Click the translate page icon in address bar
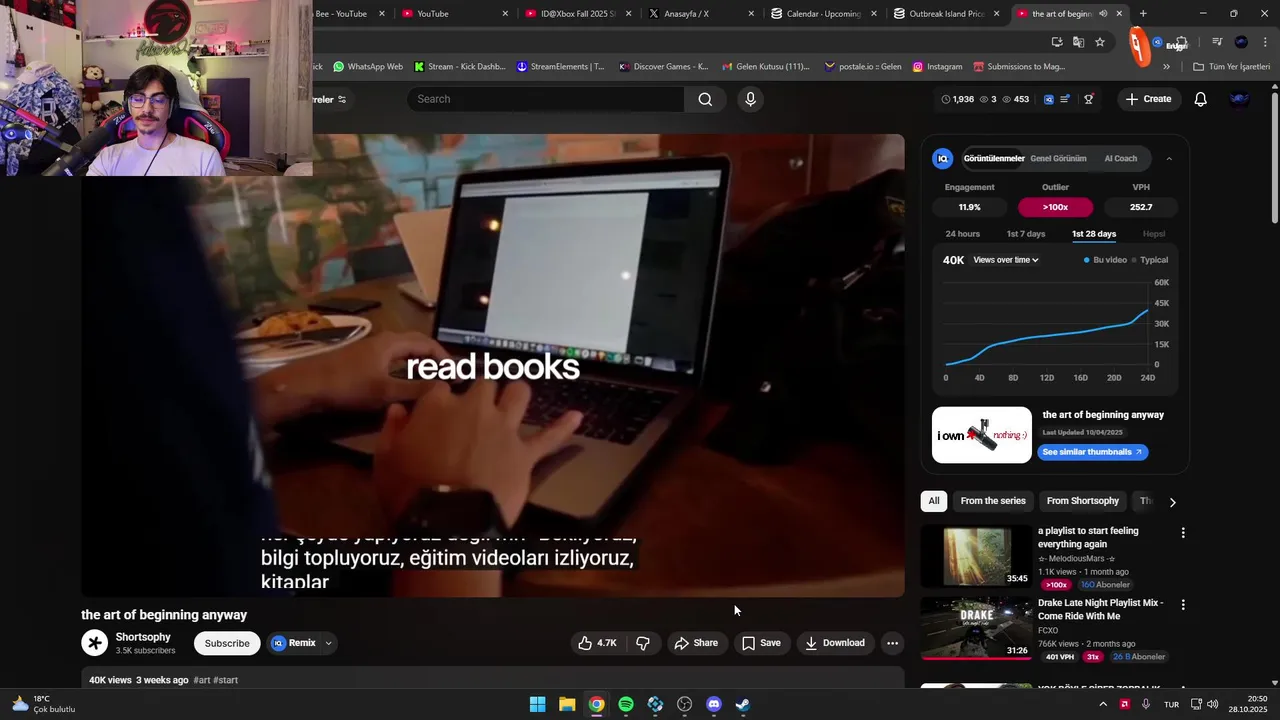The height and width of the screenshot is (720, 1280). [x=1078, y=42]
